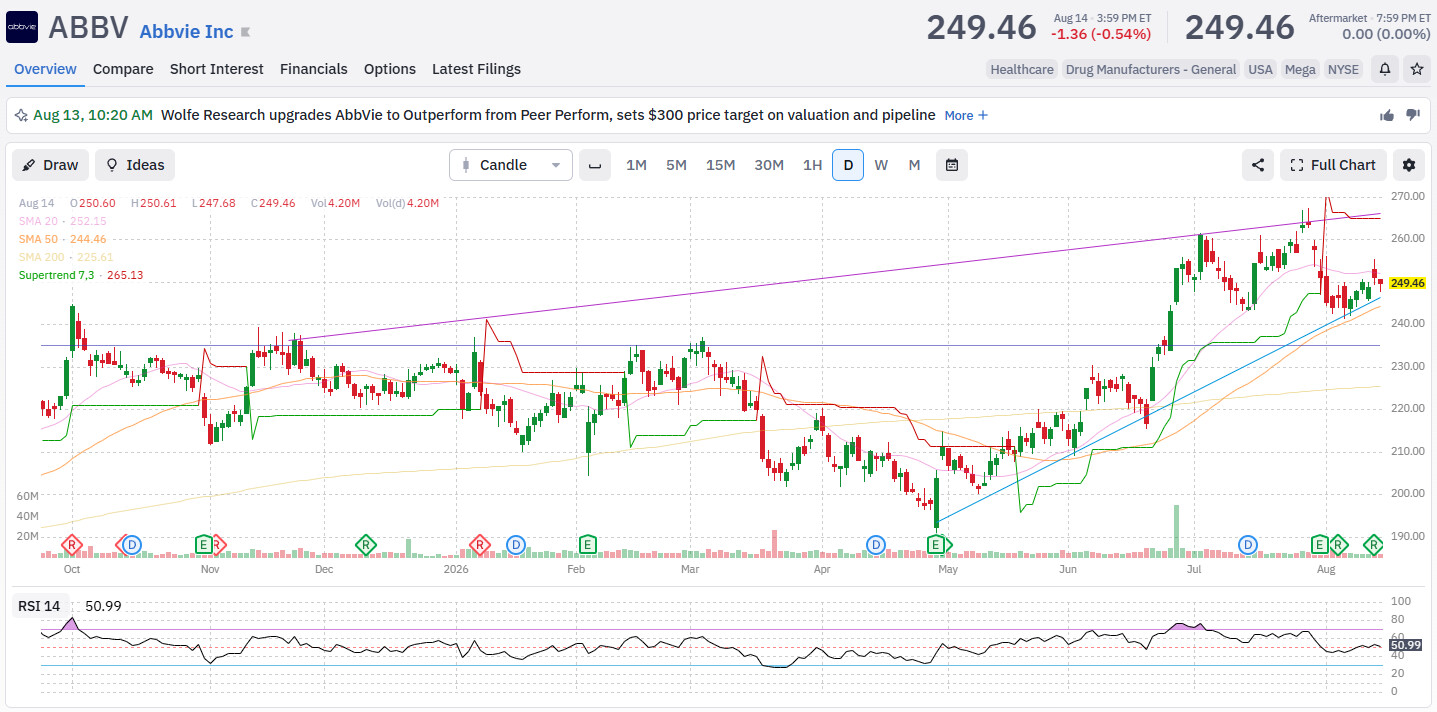Viewport: 1437px width, 712px height.
Task: Open the Candle chart type dropdown
Action: 511,165
